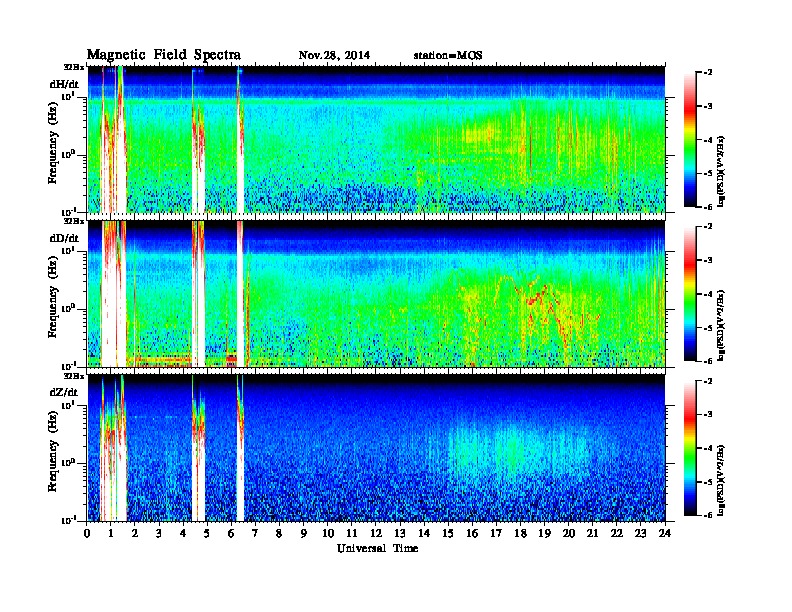
Task: Click the dD/dt panel color scale bar
Action: (x=690, y=293)
